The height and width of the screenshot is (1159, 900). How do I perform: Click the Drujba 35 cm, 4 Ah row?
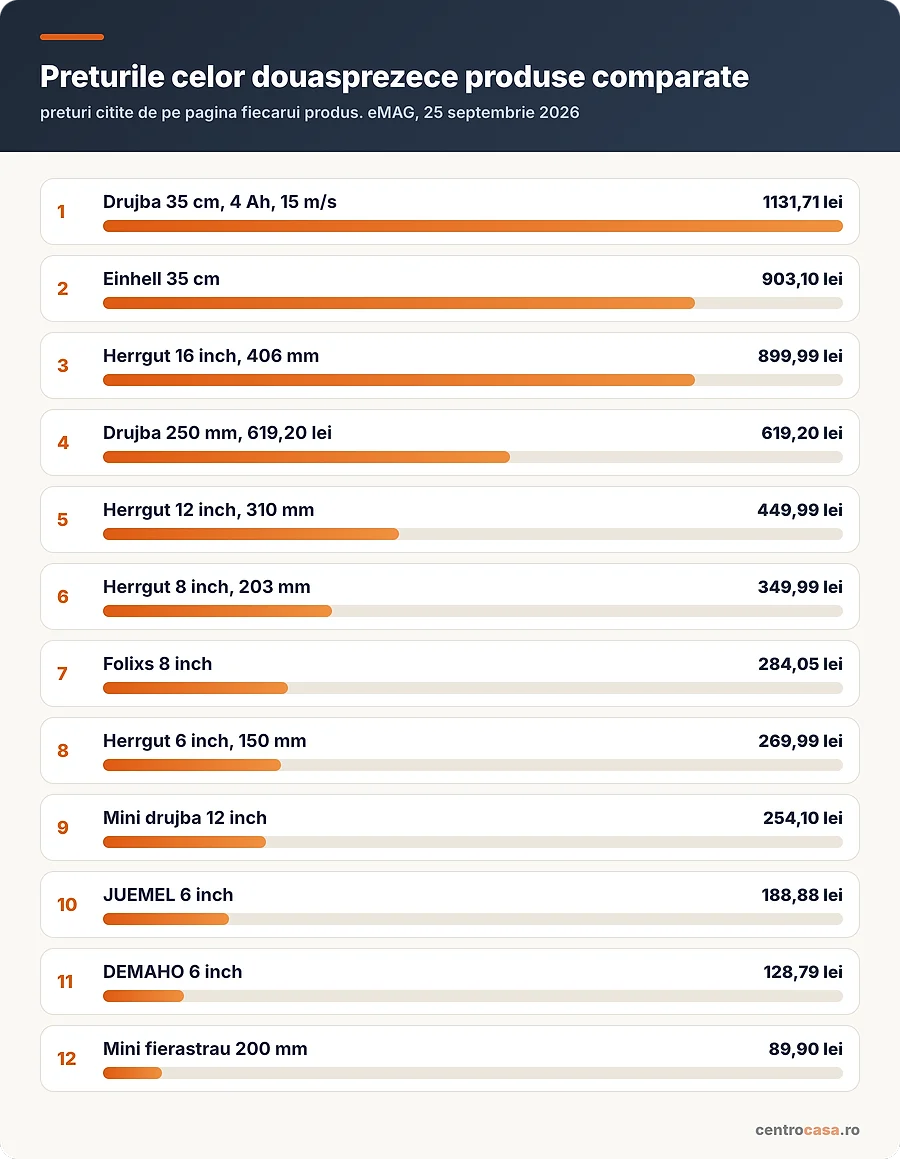(449, 211)
